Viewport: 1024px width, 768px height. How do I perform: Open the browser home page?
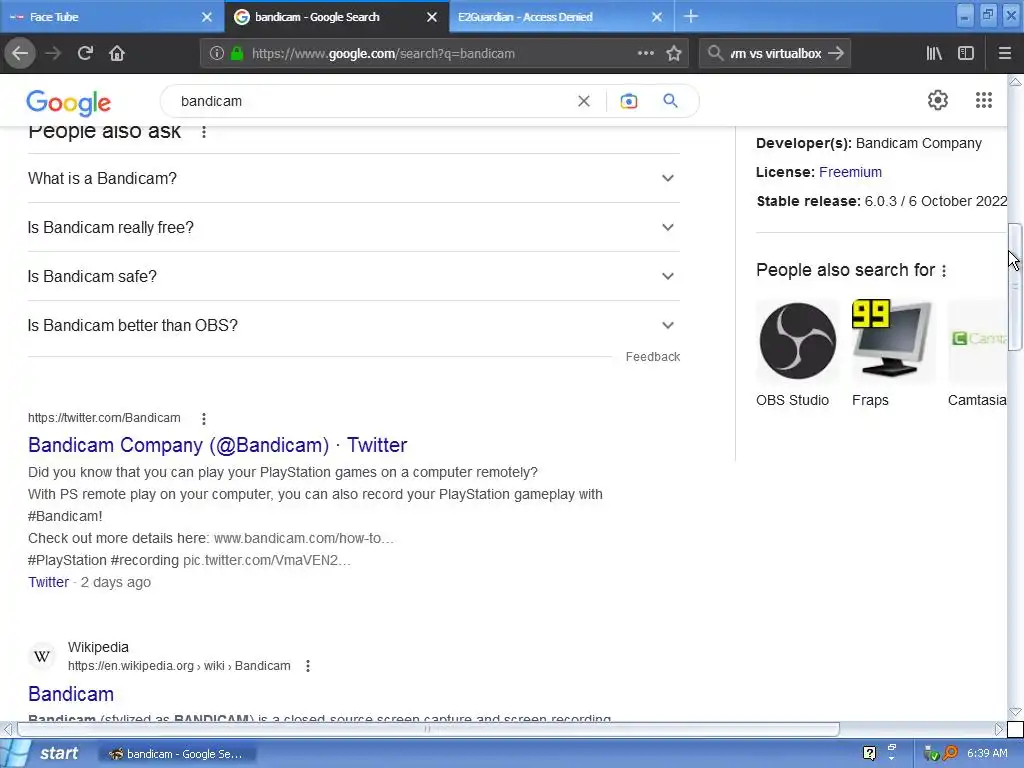click(x=117, y=54)
